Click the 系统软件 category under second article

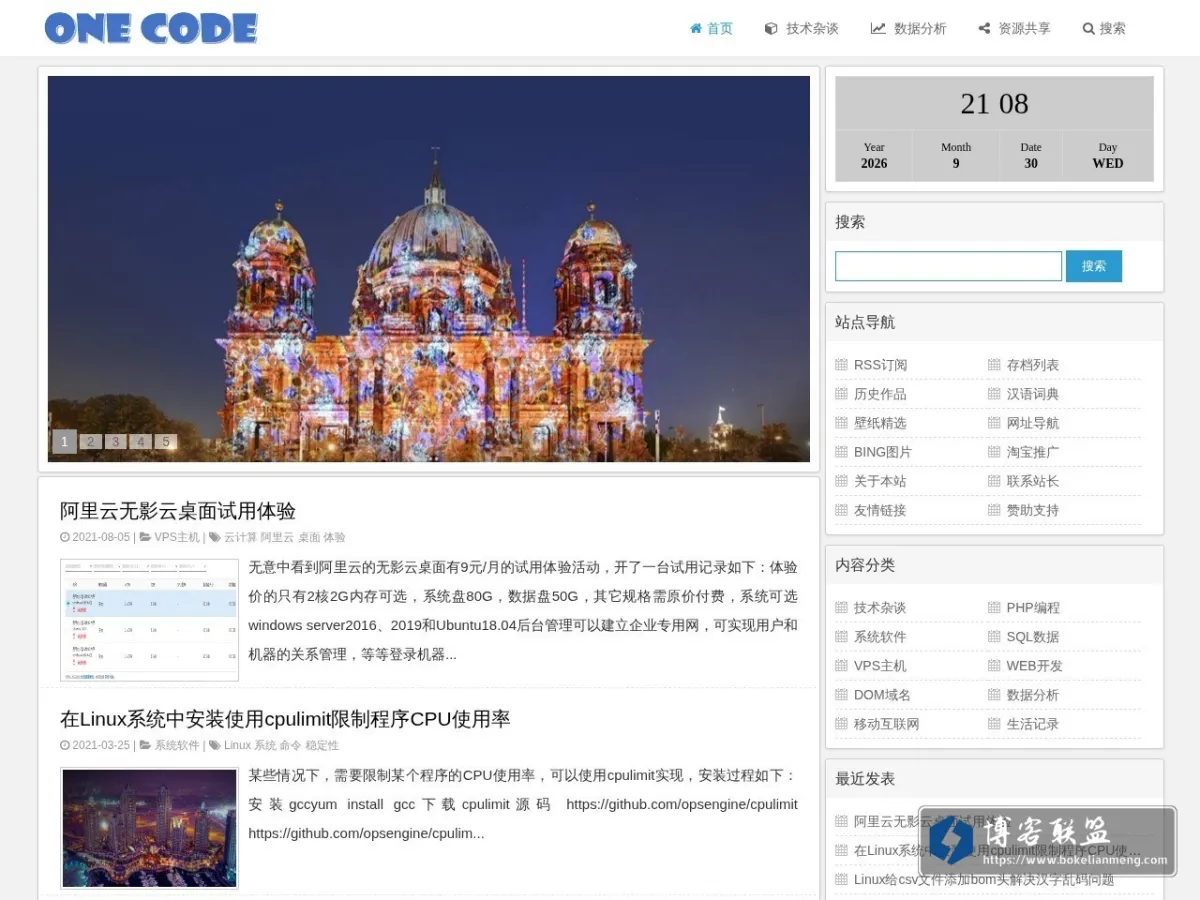pos(177,745)
